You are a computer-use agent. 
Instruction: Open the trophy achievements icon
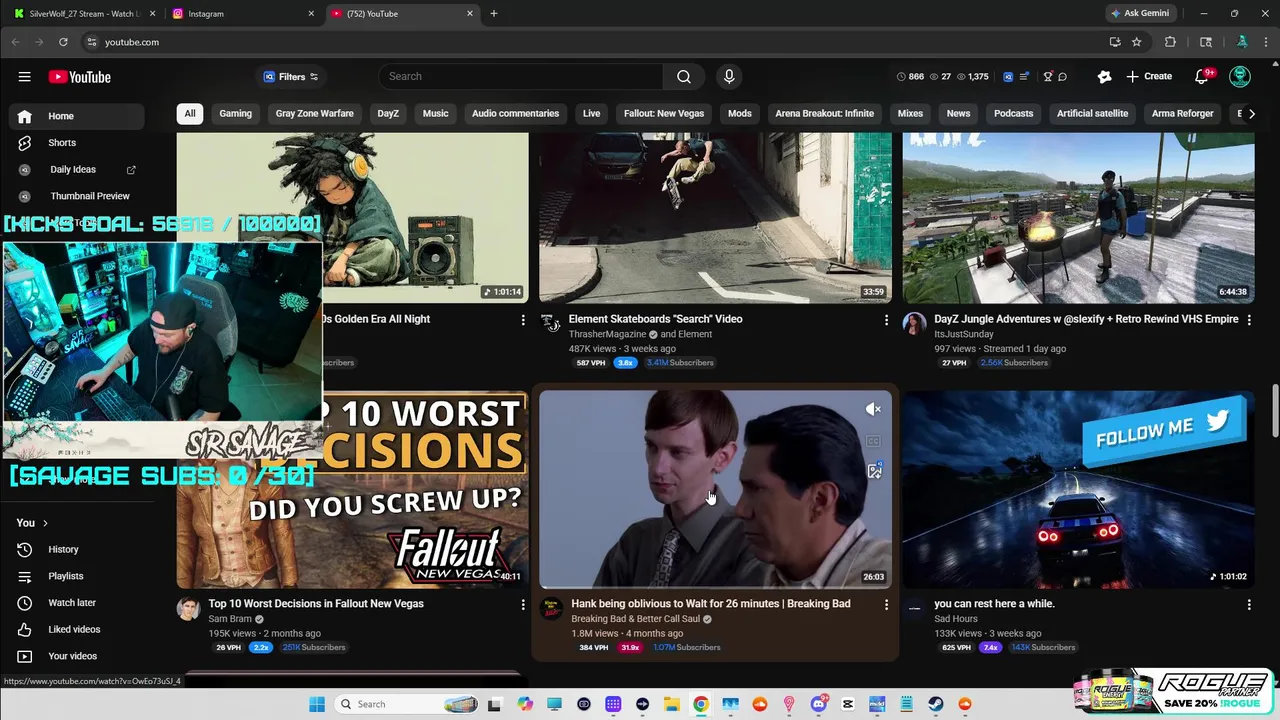coord(1048,76)
